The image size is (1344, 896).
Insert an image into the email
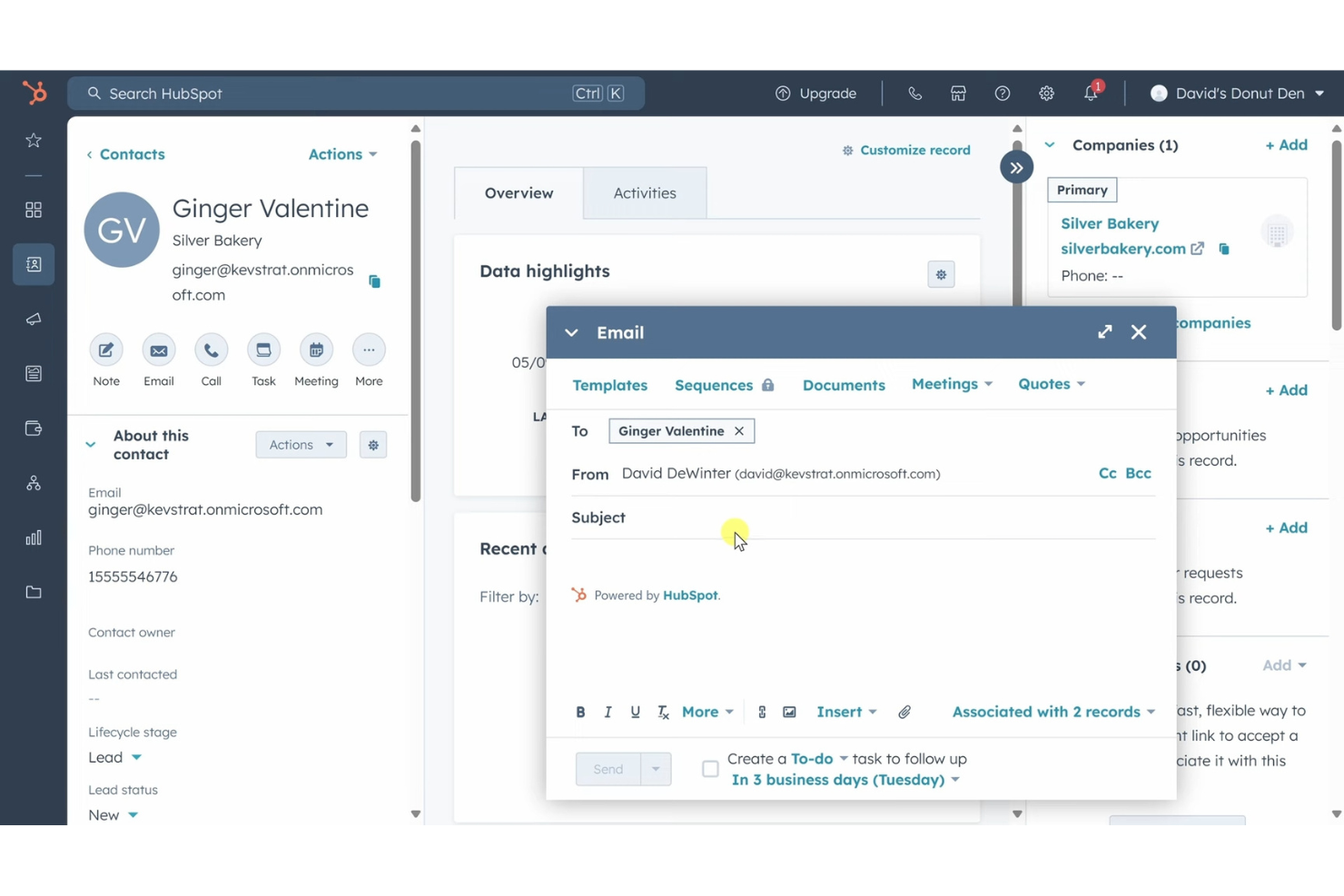point(789,712)
